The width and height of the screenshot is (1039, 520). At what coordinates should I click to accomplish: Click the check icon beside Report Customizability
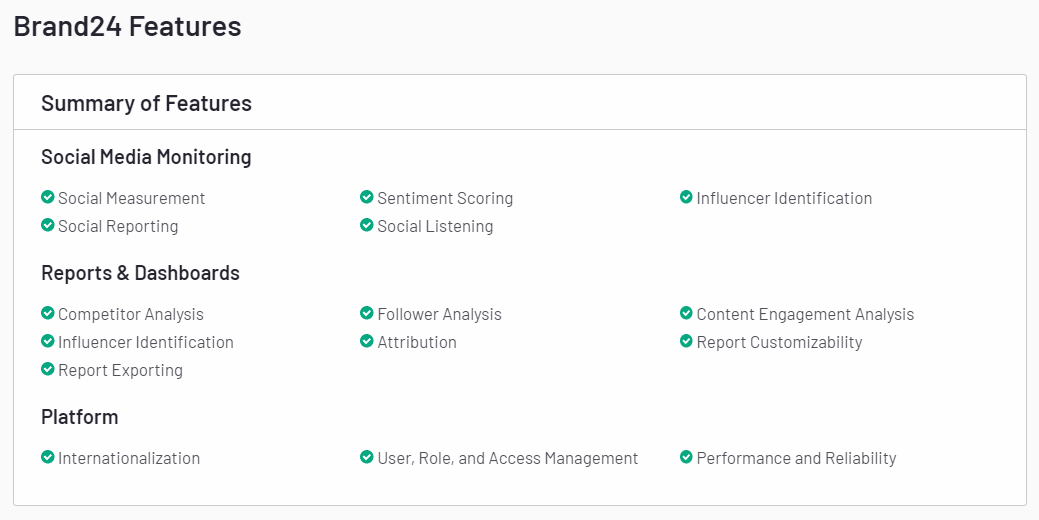[x=686, y=341]
